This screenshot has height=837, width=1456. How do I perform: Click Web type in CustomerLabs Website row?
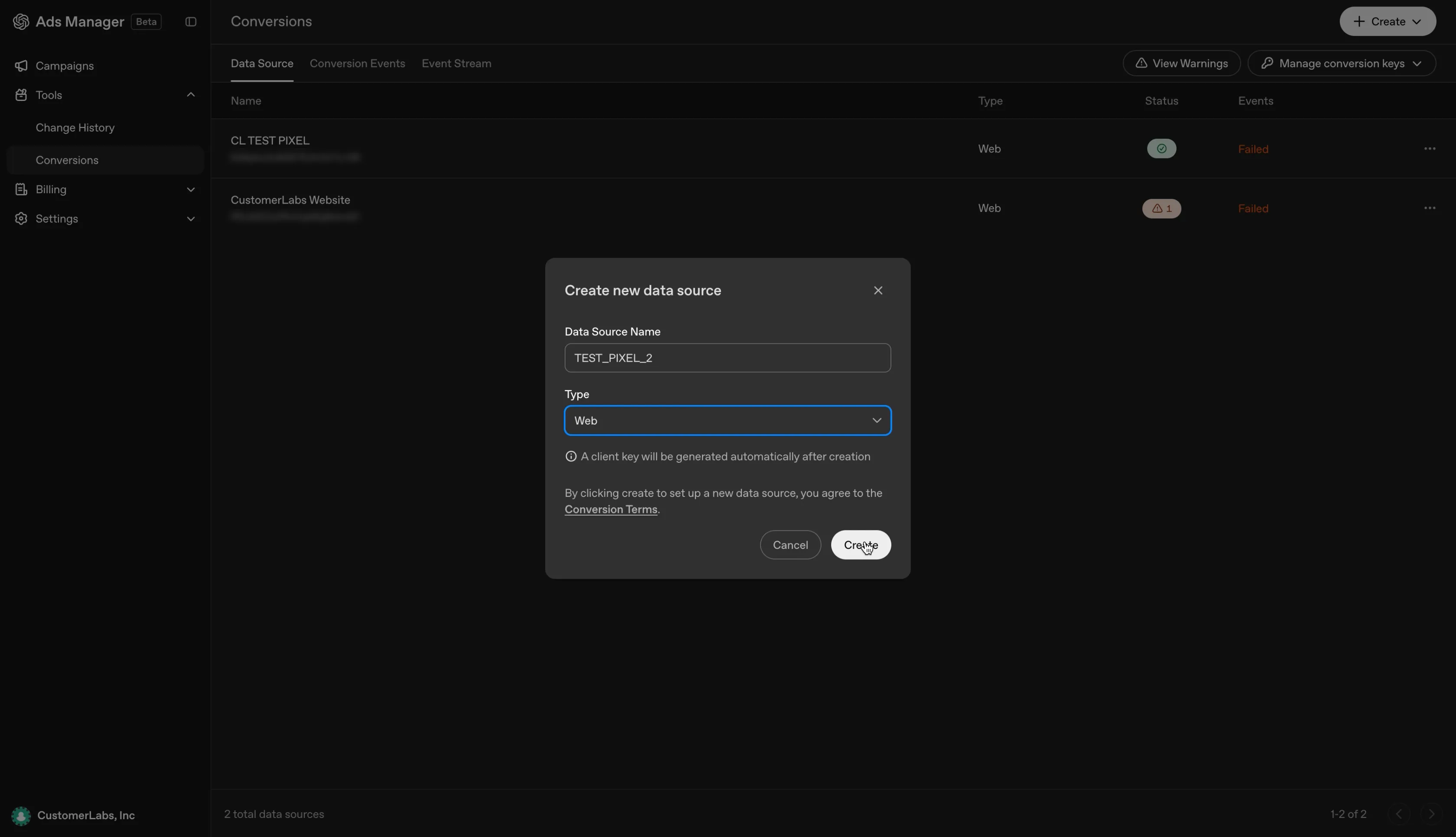point(989,208)
